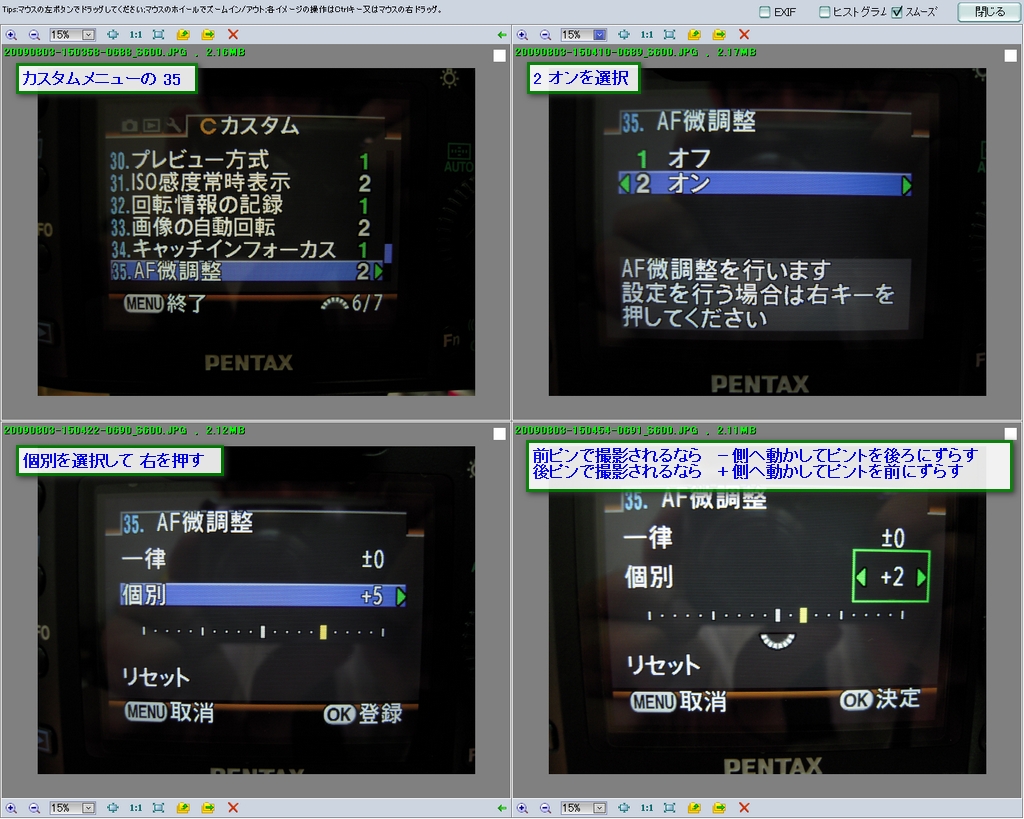1024x819 pixels.
Task: Click the photo showing 個別 +2 adjustment
Action: 767,610
